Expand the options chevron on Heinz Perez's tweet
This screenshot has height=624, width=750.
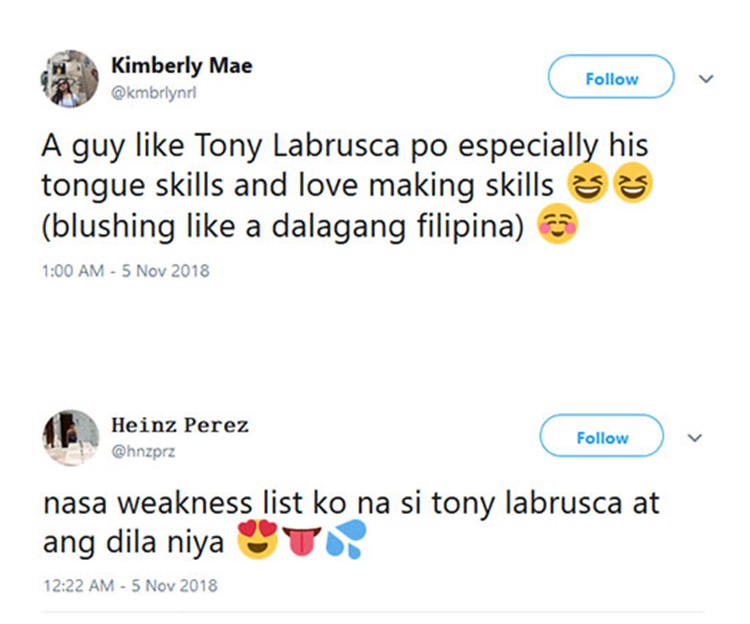click(696, 437)
